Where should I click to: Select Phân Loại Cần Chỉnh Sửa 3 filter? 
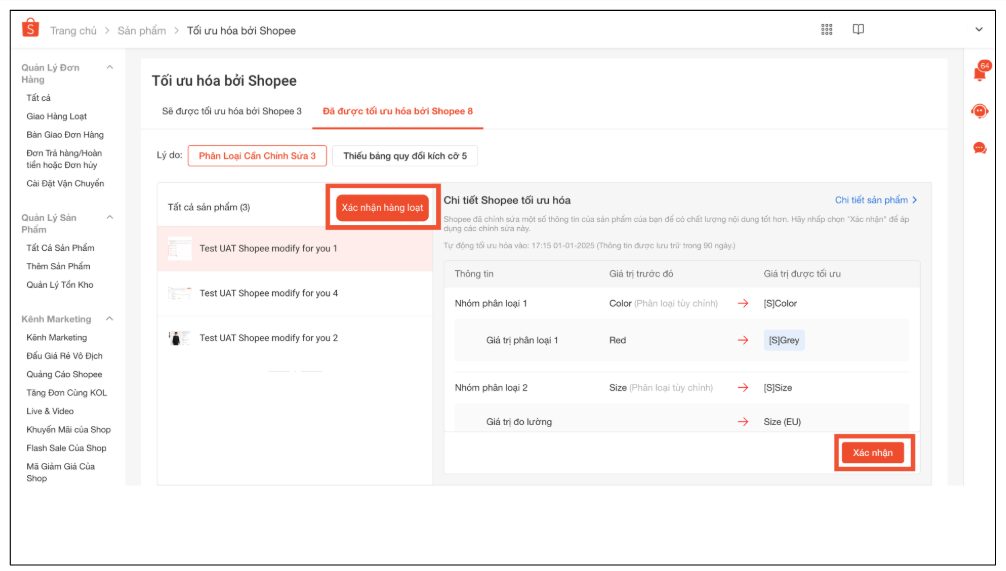tap(257, 156)
